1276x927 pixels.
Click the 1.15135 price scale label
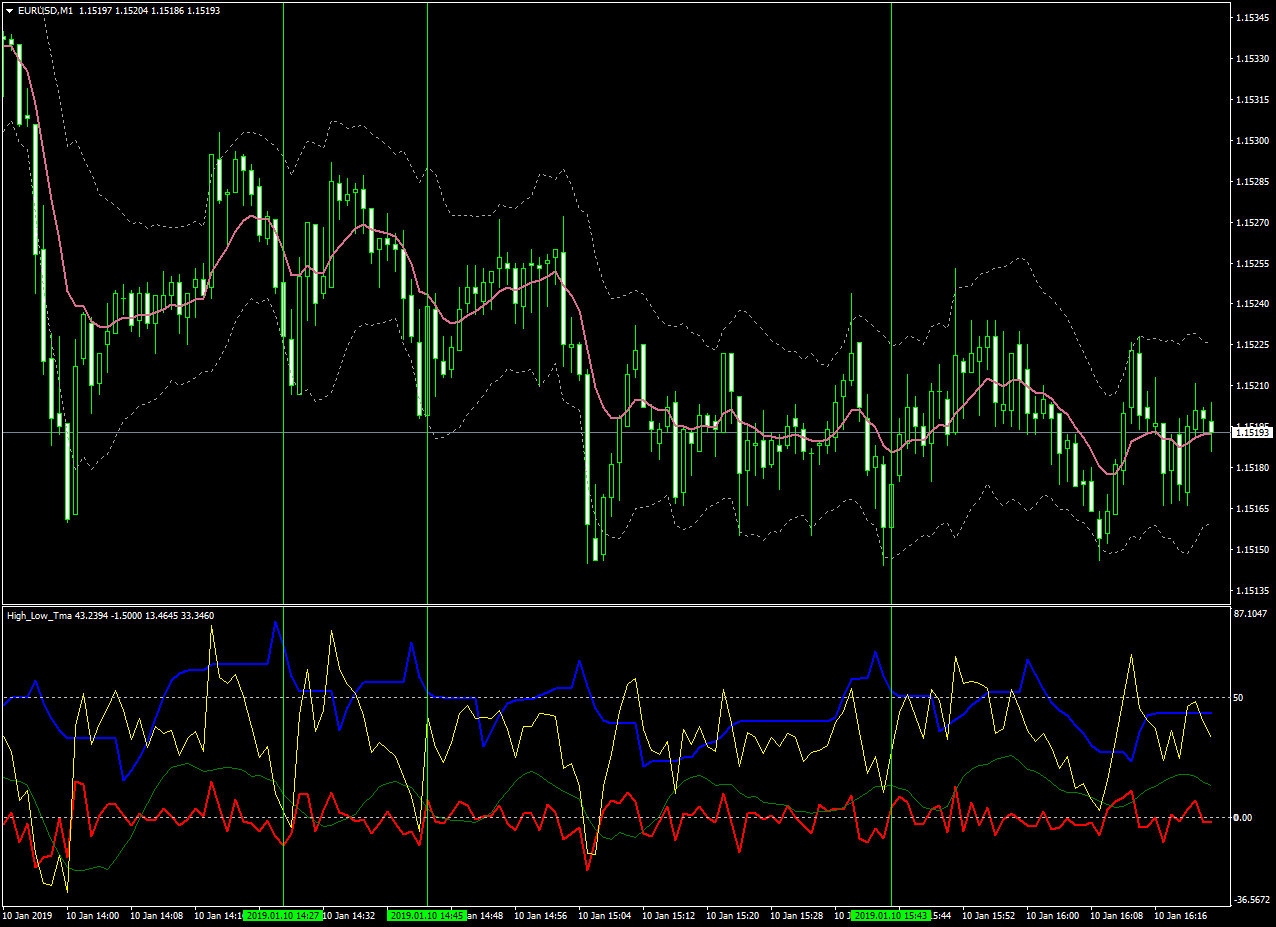1253,591
